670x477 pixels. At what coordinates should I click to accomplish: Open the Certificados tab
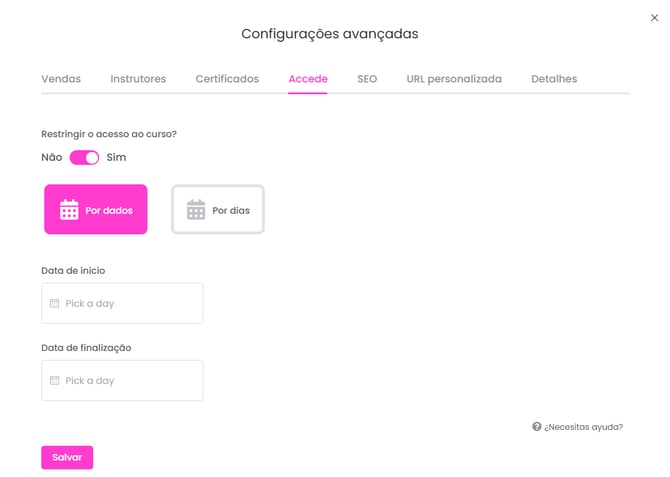(x=227, y=79)
